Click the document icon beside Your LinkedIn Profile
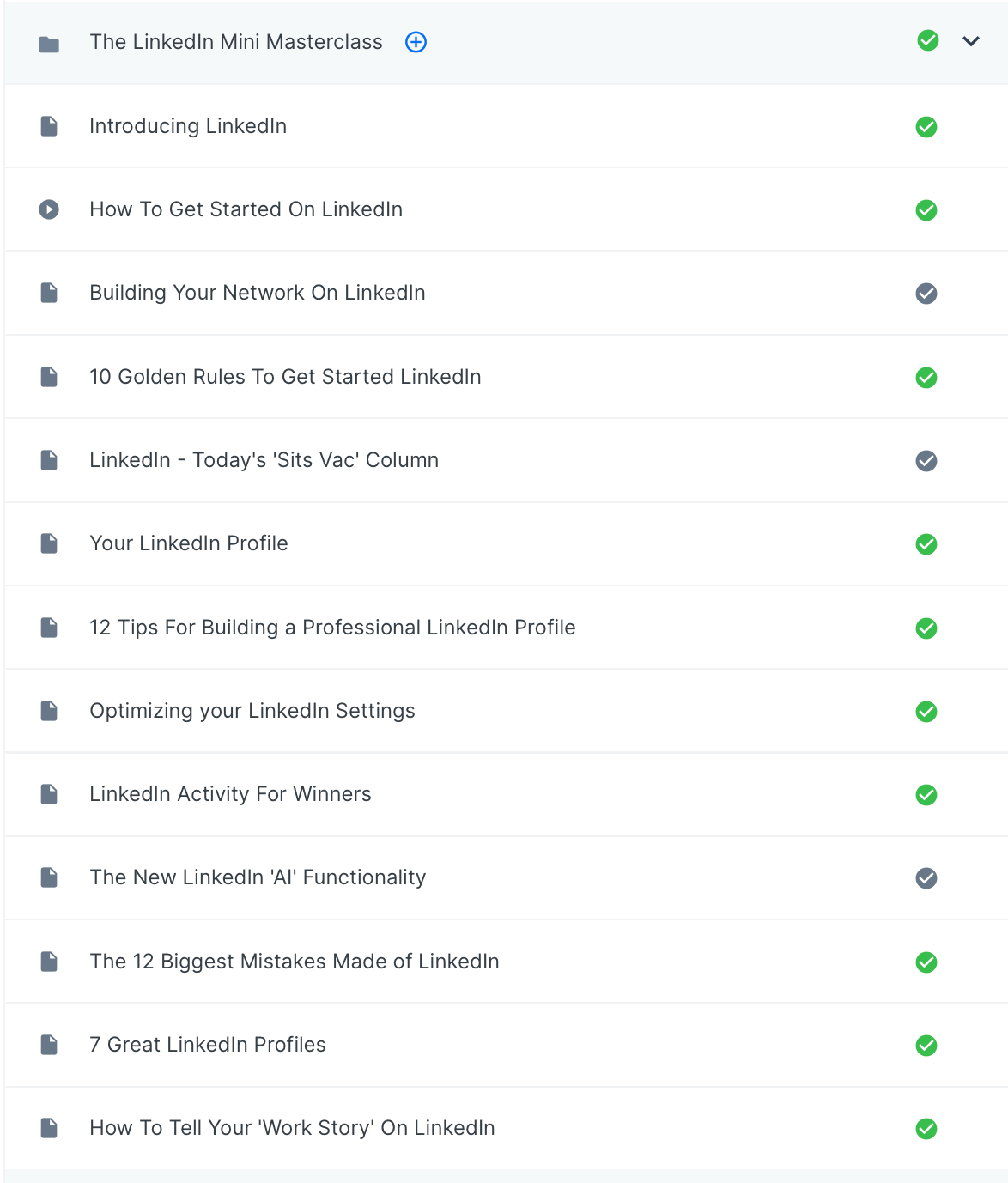Viewport: 1008px width, 1183px height. 49,543
